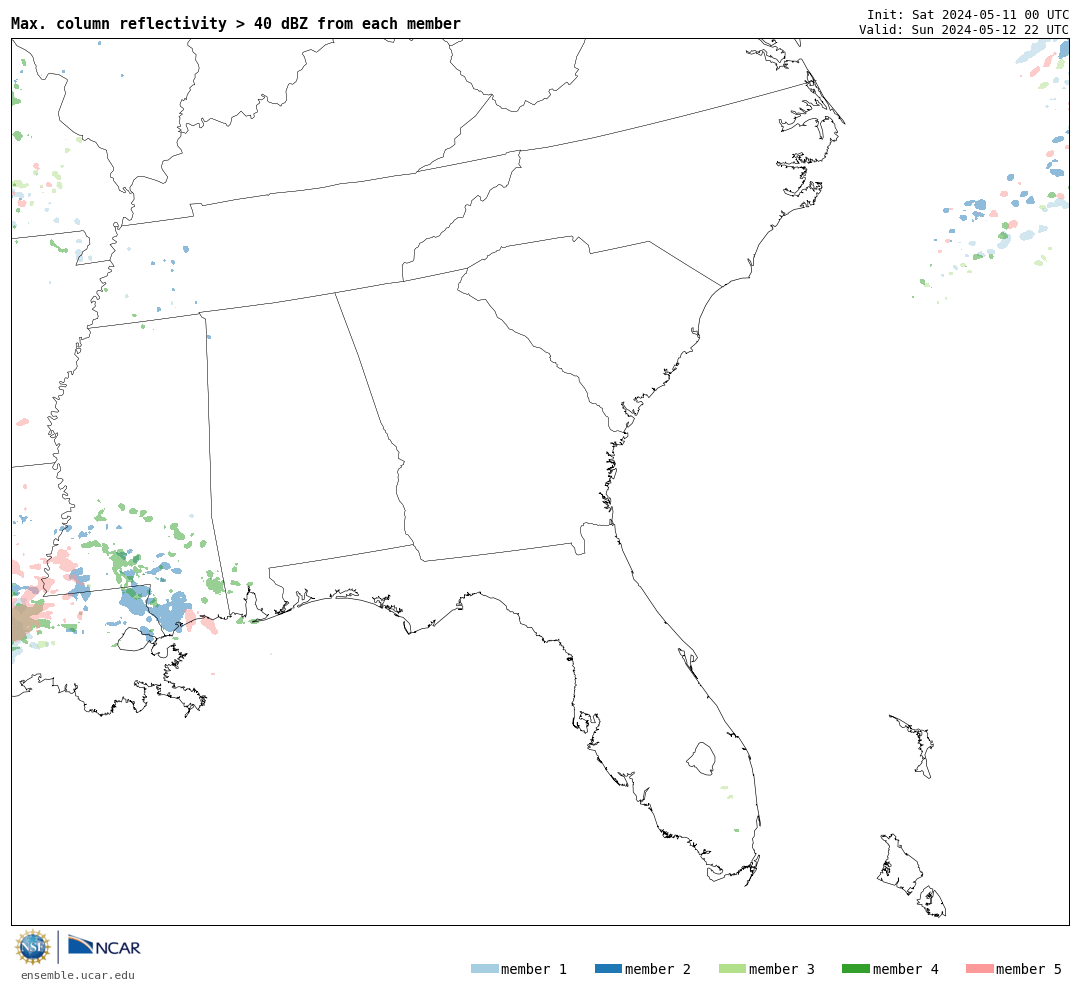
Task: Select the 'member 4' legend label
Action: 906,969
